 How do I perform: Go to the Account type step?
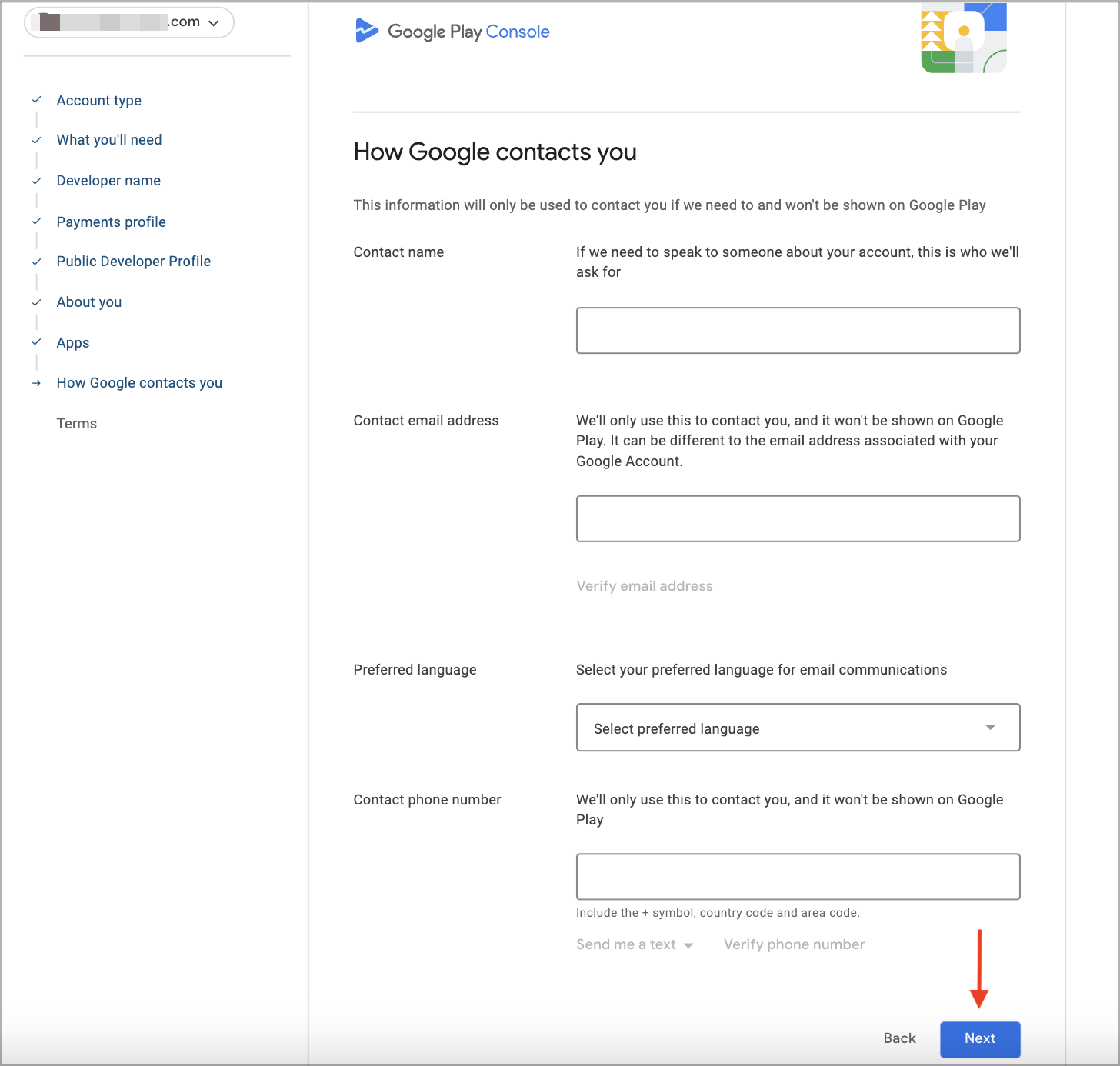click(99, 101)
